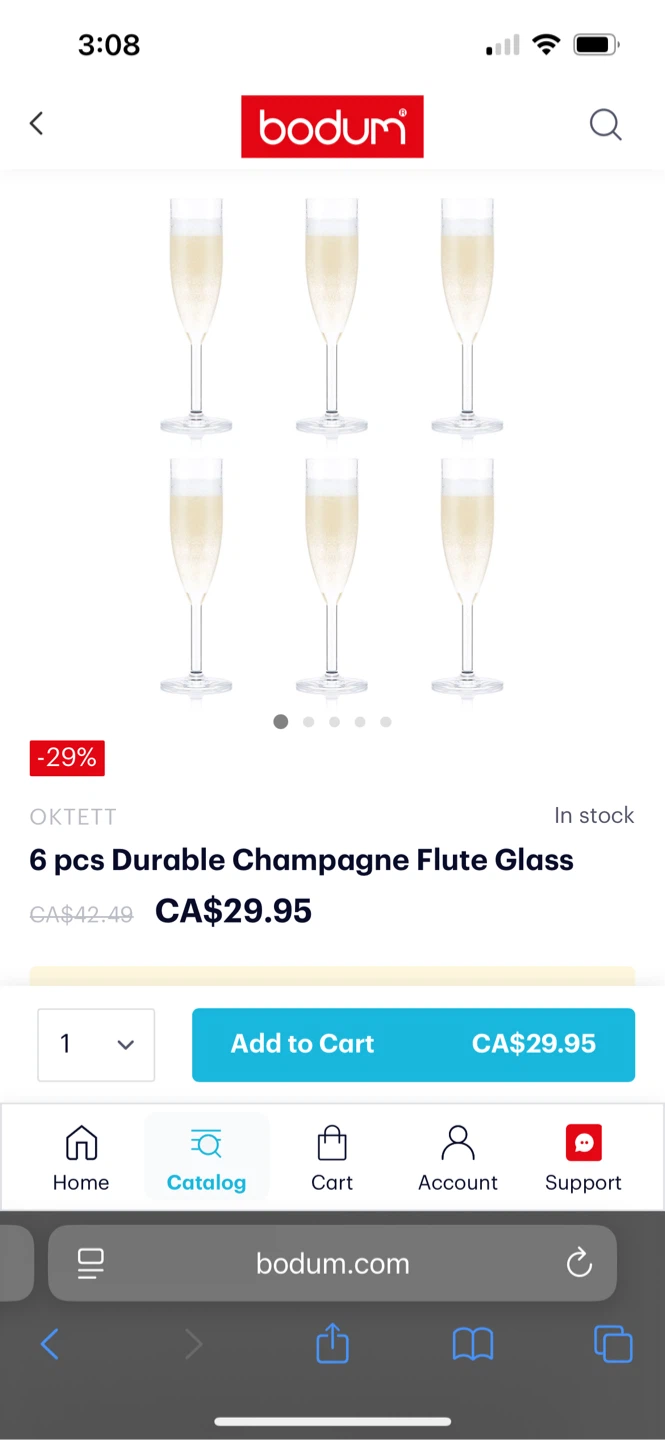Go back with the page back arrow

[36, 123]
